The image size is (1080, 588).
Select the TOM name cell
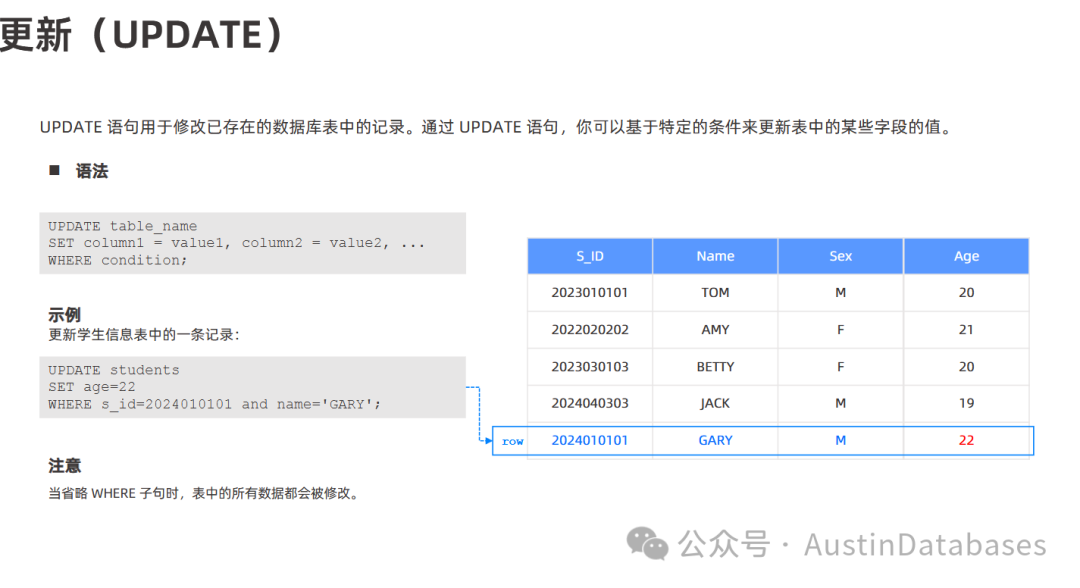[x=715, y=293]
